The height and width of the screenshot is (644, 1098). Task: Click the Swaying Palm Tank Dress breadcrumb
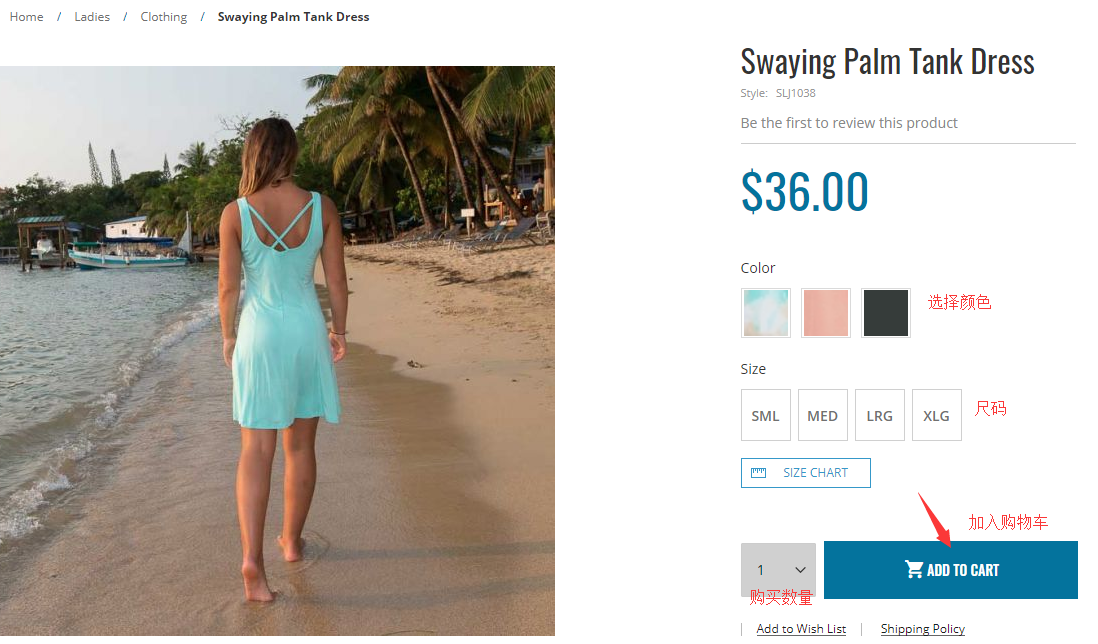293,17
